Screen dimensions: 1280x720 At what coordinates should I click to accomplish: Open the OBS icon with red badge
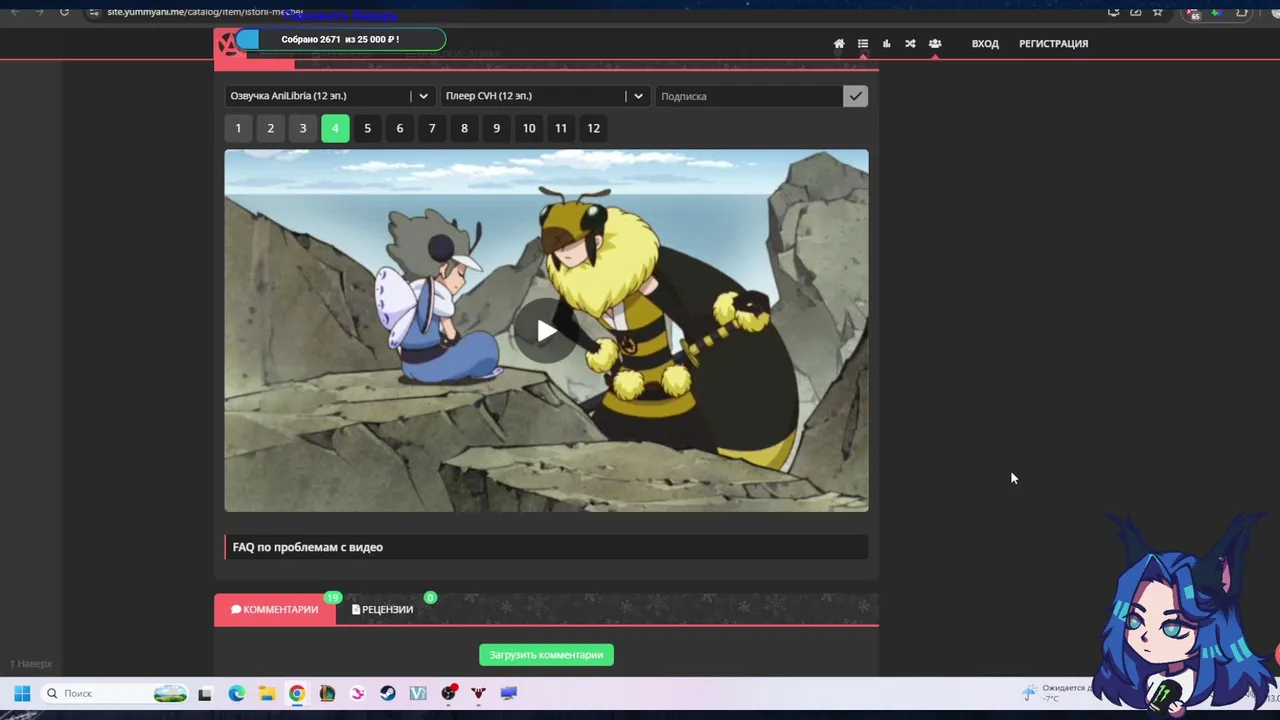tap(449, 693)
